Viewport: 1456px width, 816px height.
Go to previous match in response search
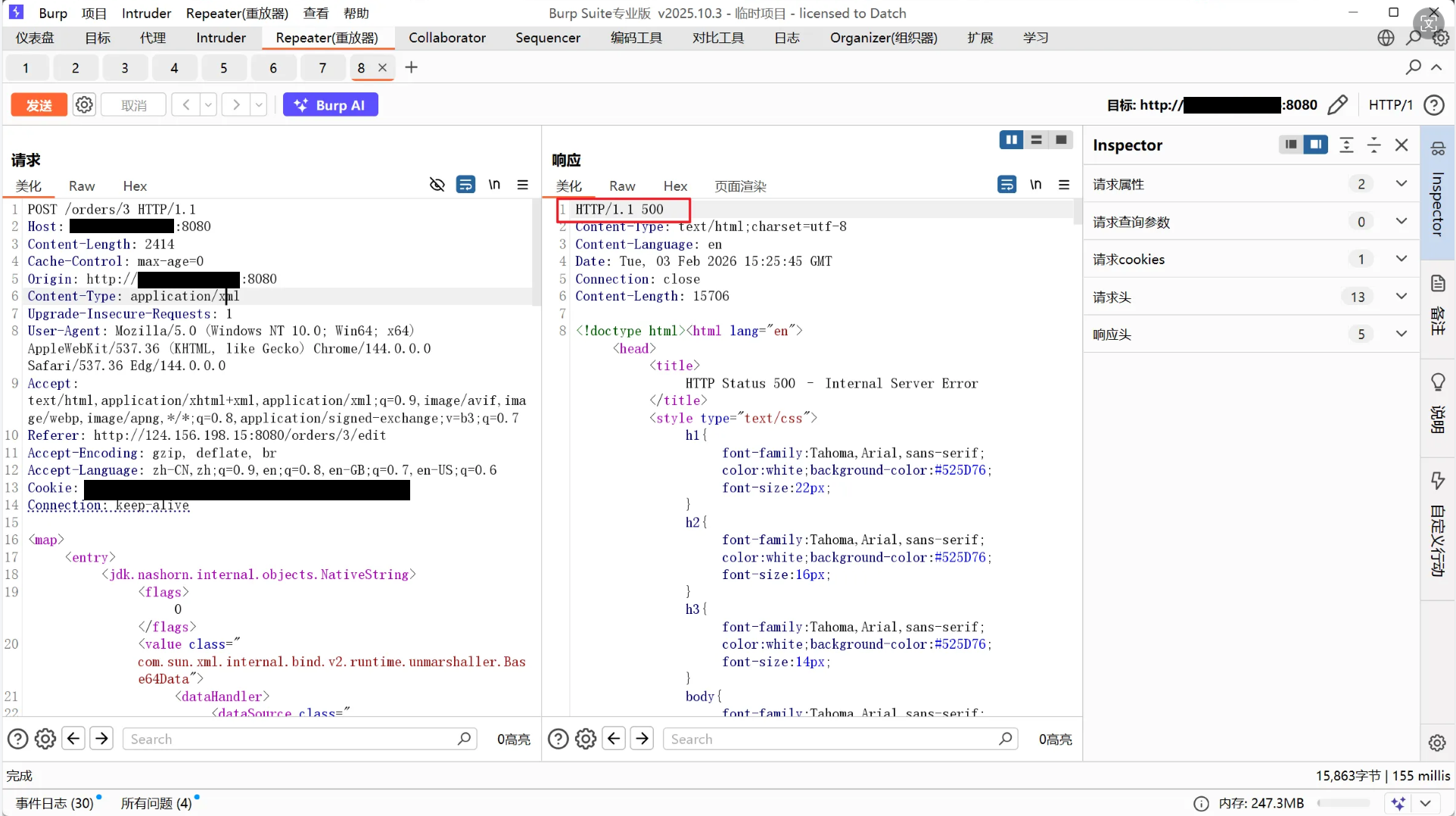pos(614,738)
